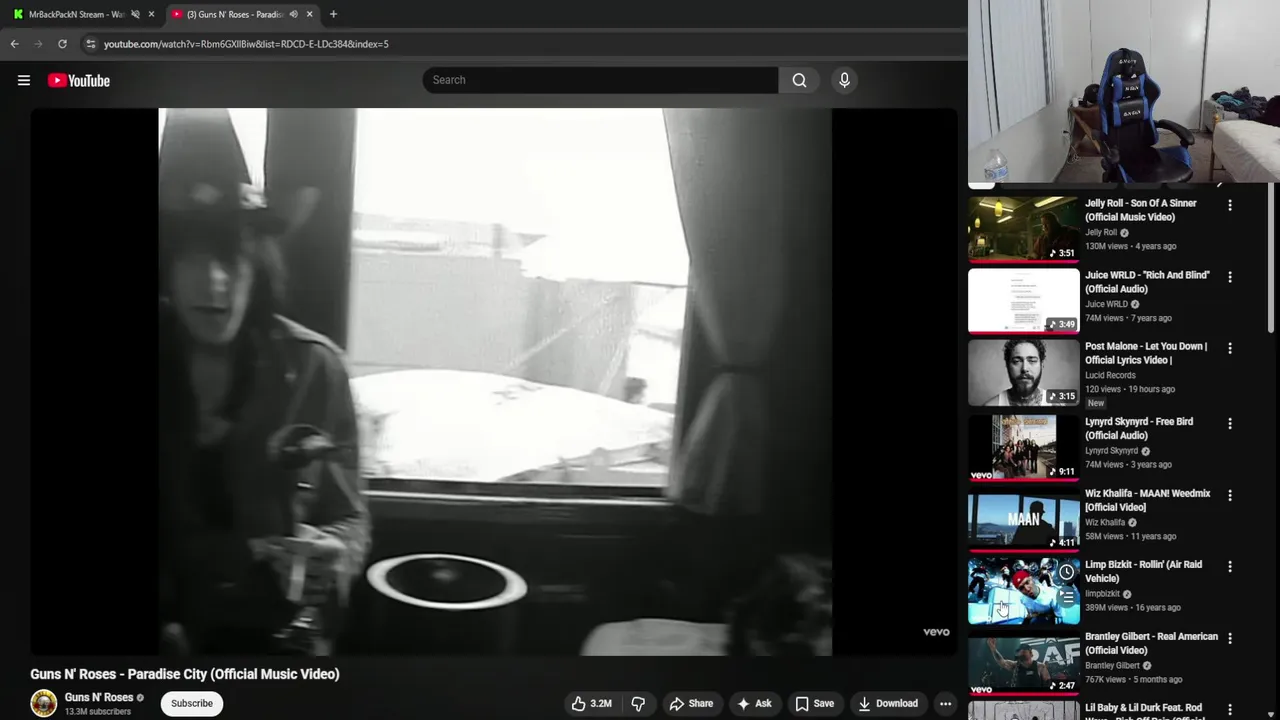
Task: Click the Lucid Records channel name
Action: (1110, 375)
